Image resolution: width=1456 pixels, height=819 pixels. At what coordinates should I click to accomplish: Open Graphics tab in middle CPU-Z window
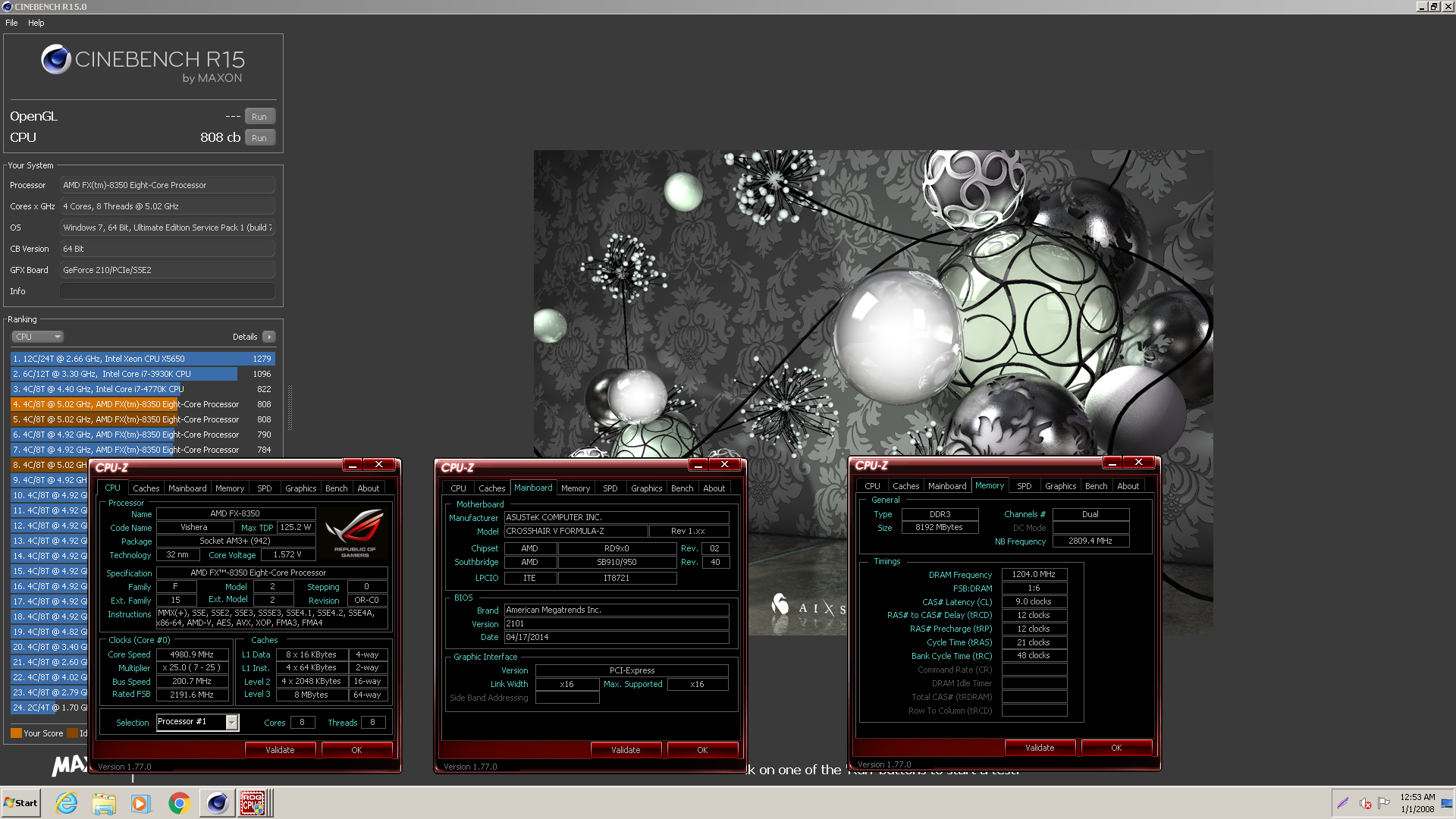tap(647, 488)
